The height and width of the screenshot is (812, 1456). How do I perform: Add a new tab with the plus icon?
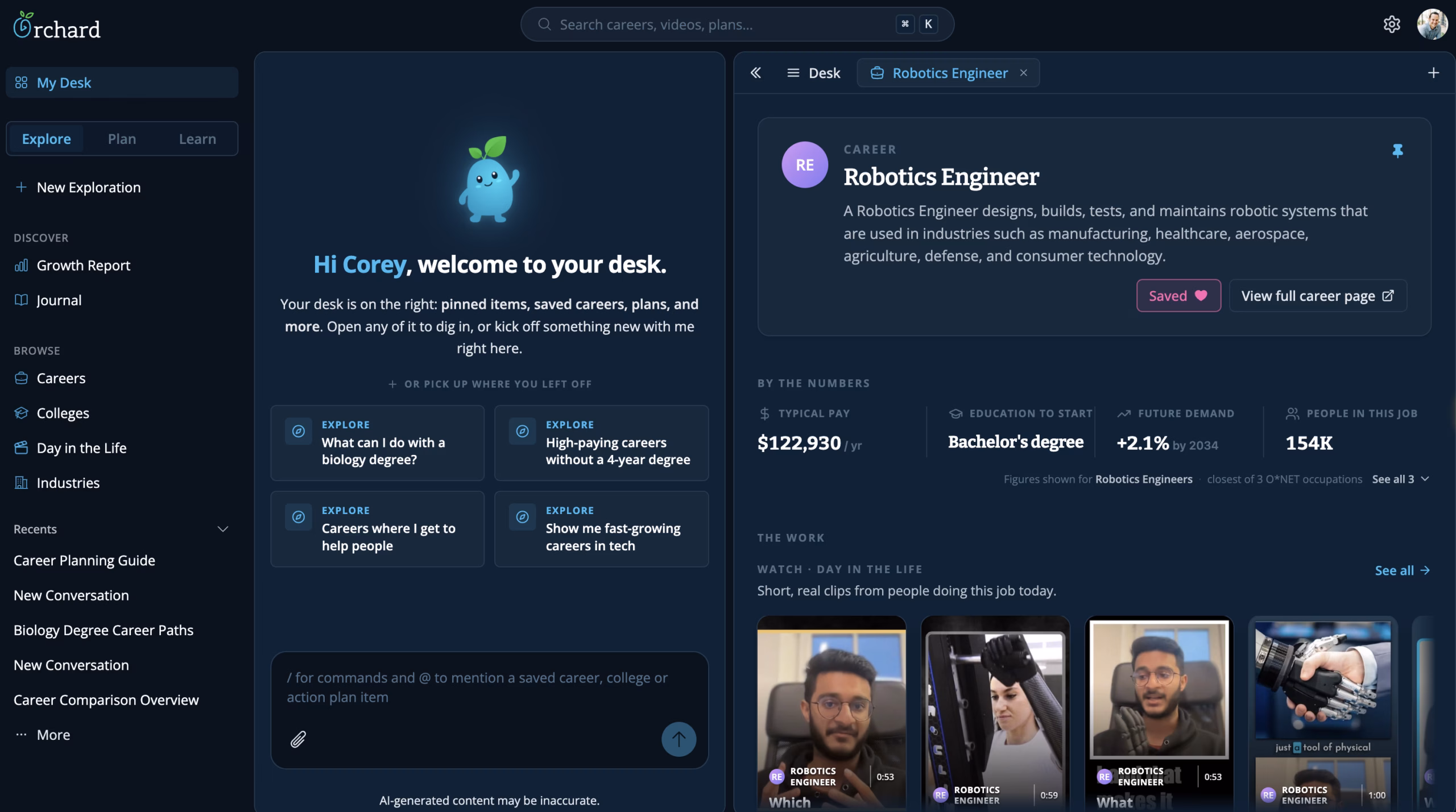click(x=1433, y=73)
